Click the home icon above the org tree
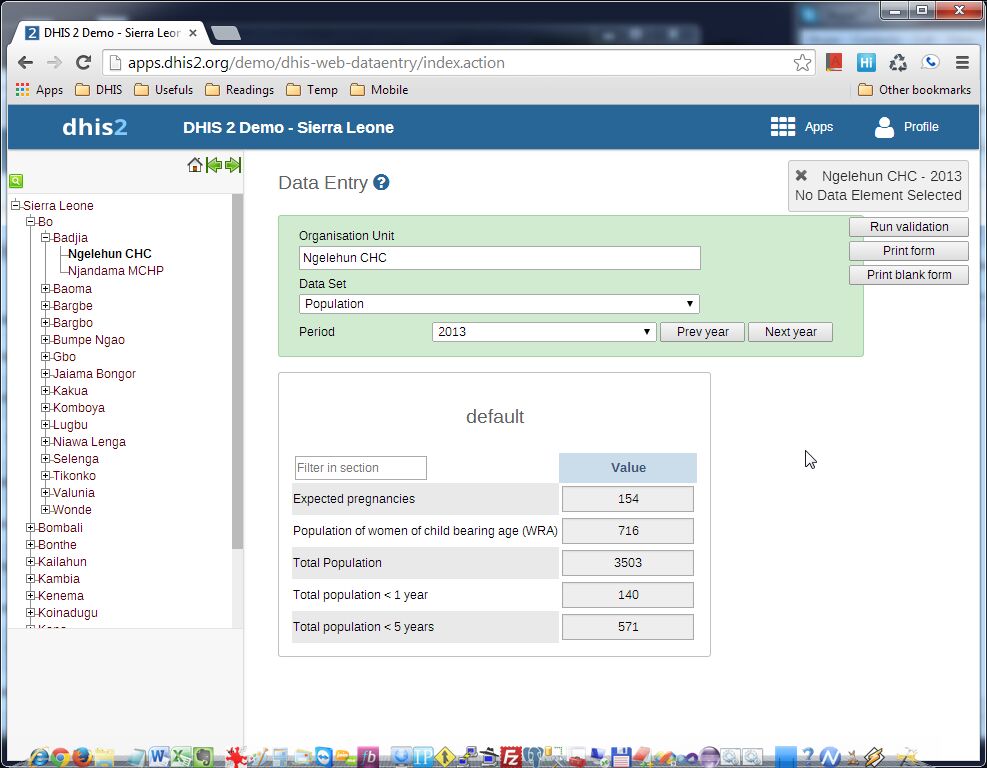The image size is (987, 768). coord(195,165)
